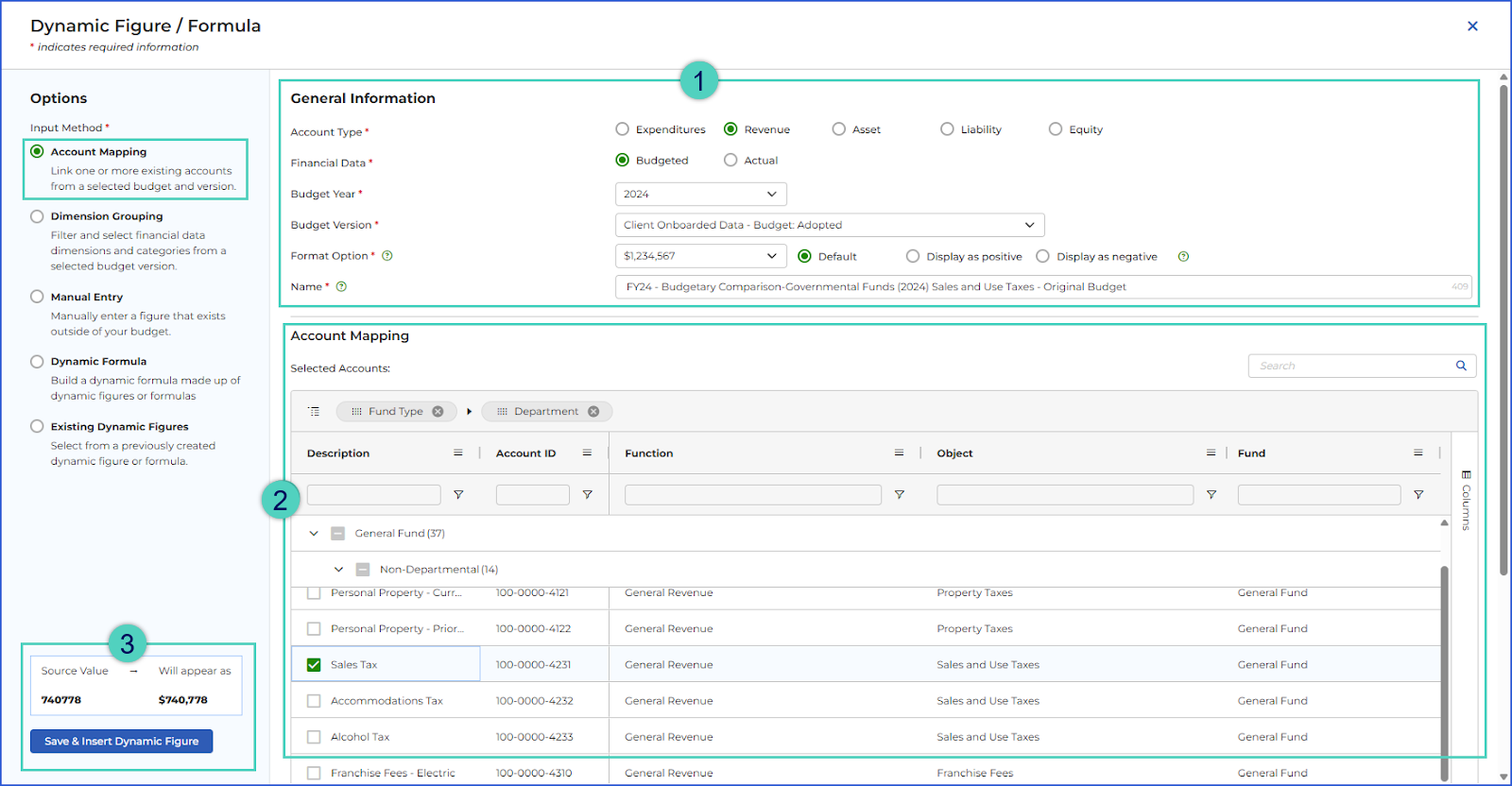
Task: Close the Dynamic Figure dialog
Action: pyautogui.click(x=1472, y=26)
